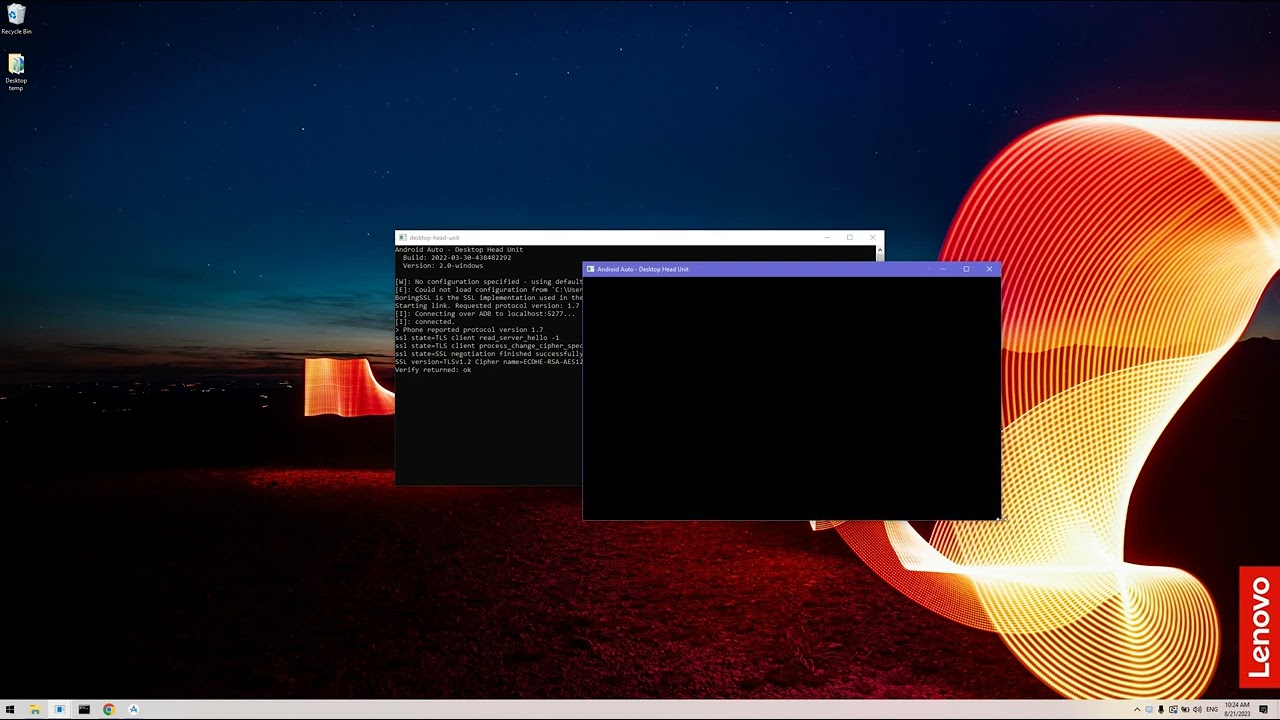The width and height of the screenshot is (1280, 720).
Task: Open File Explorer from the taskbar
Action: click(35, 710)
